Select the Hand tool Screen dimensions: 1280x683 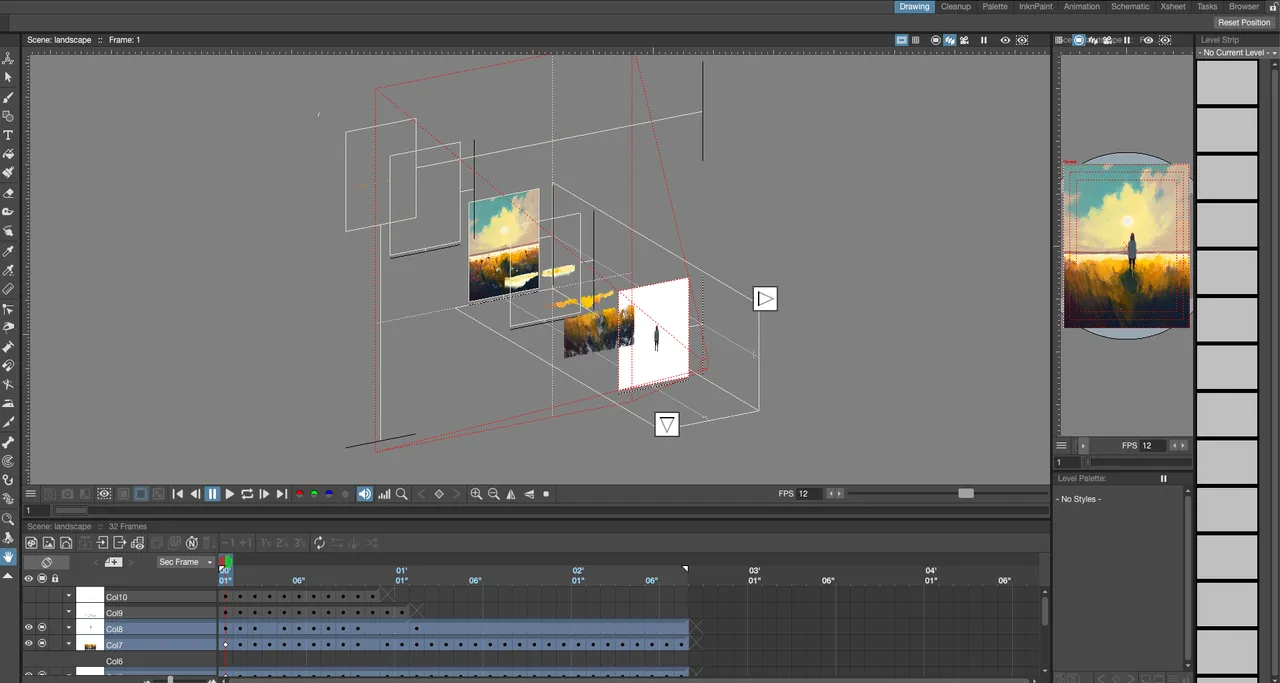pos(8,557)
